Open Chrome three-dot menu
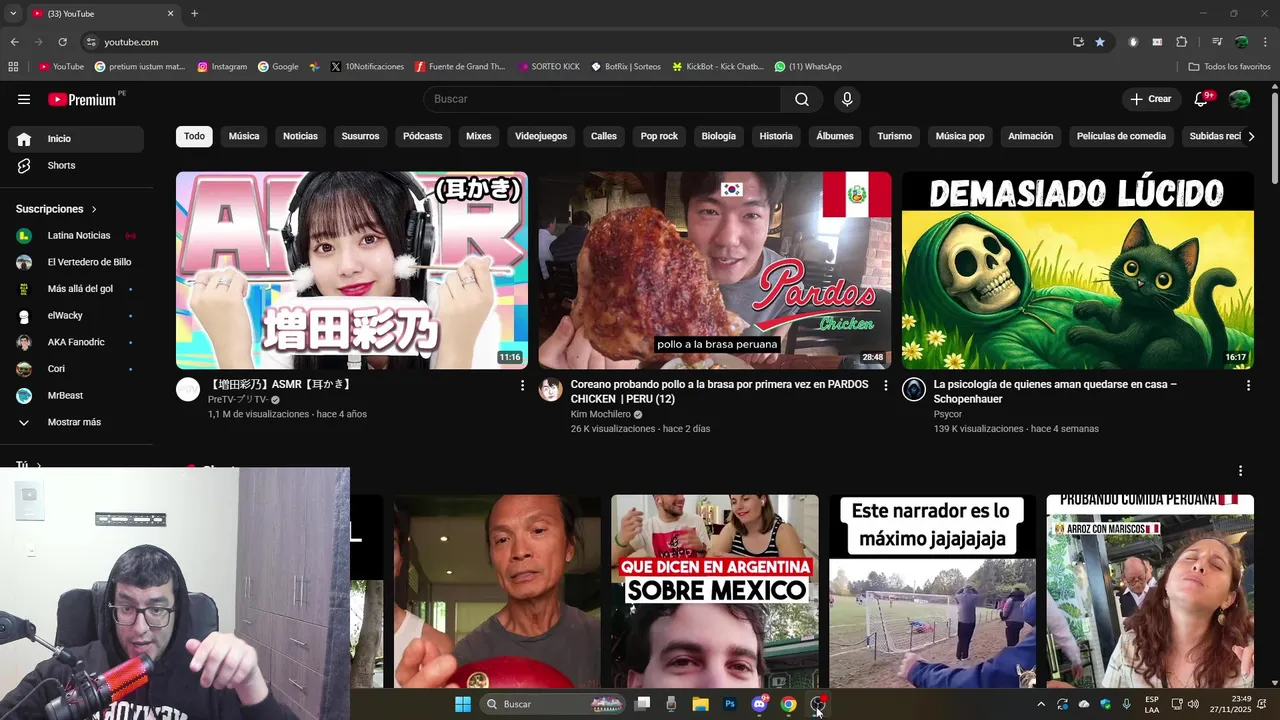The width and height of the screenshot is (1280, 720). (1265, 42)
